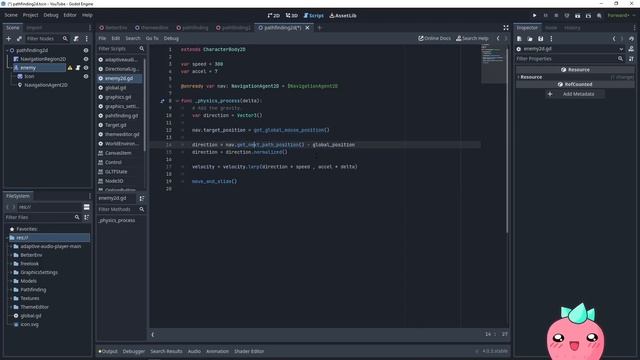This screenshot has width=640, height=360.
Task: Click Add Metadata button
Action: click(x=575, y=94)
